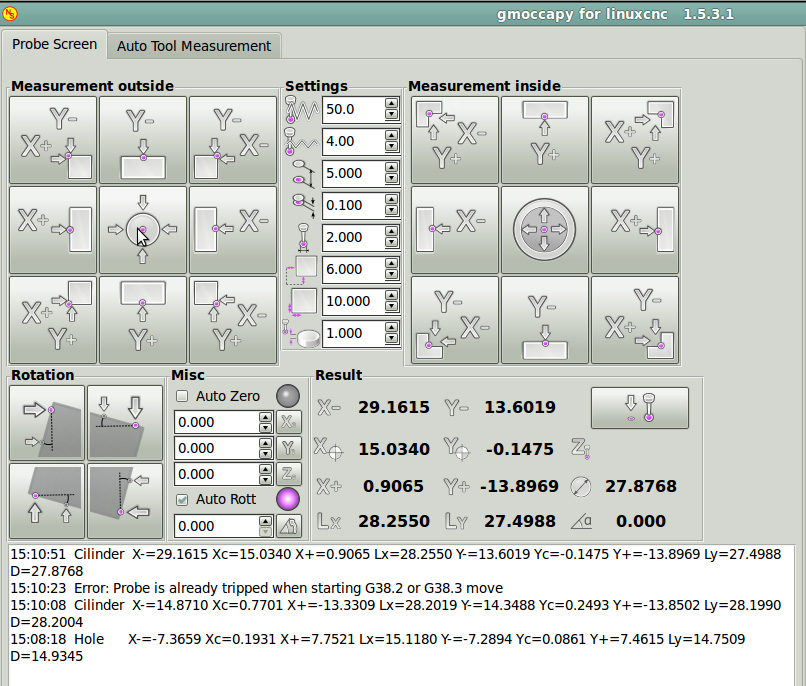Click the 15:10:23 probe tripped error line

(257, 588)
